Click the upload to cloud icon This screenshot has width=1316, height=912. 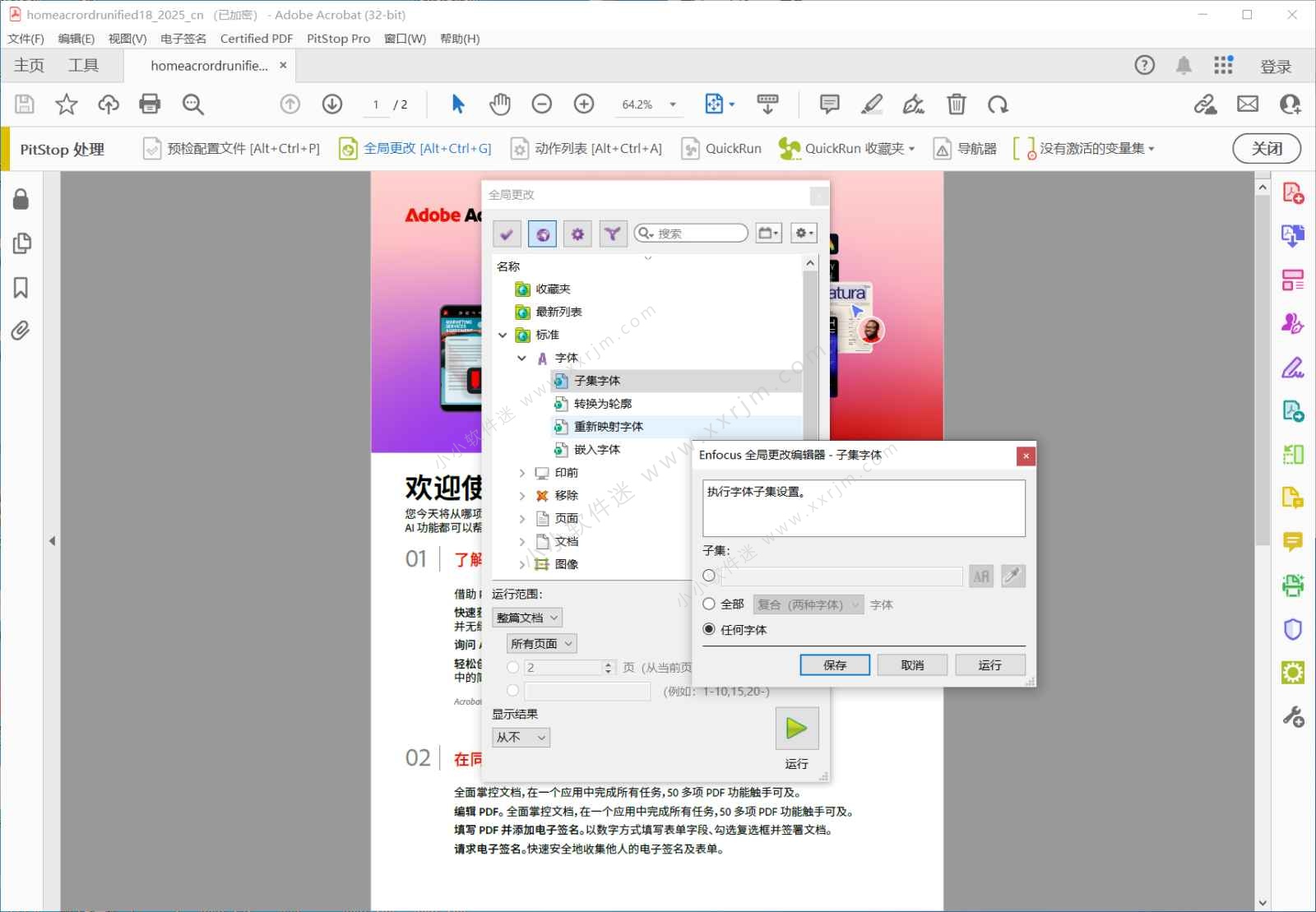pos(109,104)
